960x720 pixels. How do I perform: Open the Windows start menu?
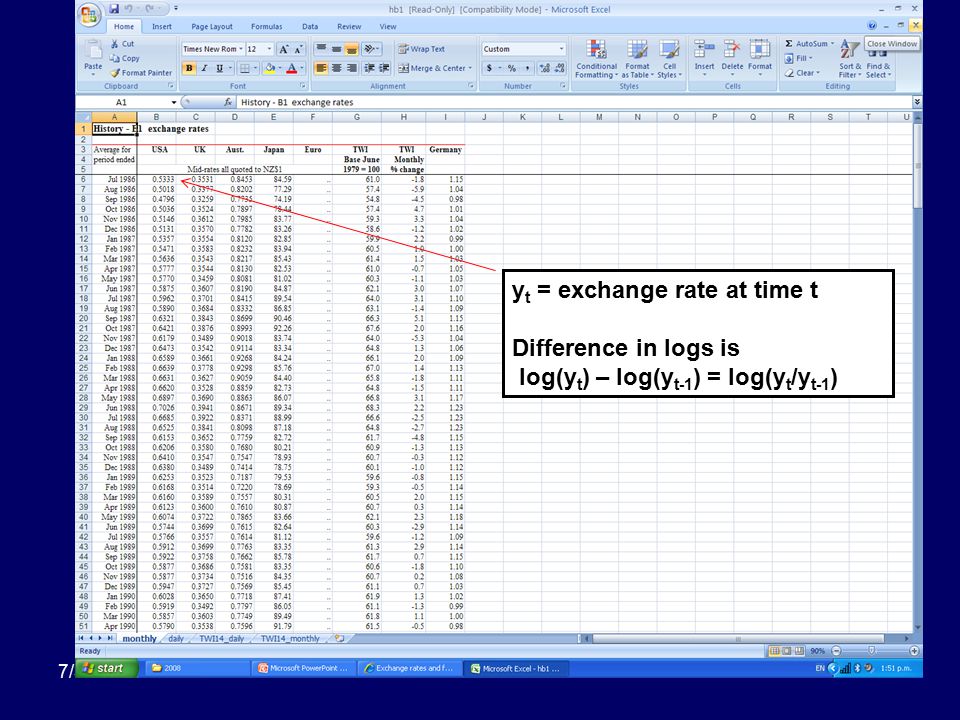106,668
